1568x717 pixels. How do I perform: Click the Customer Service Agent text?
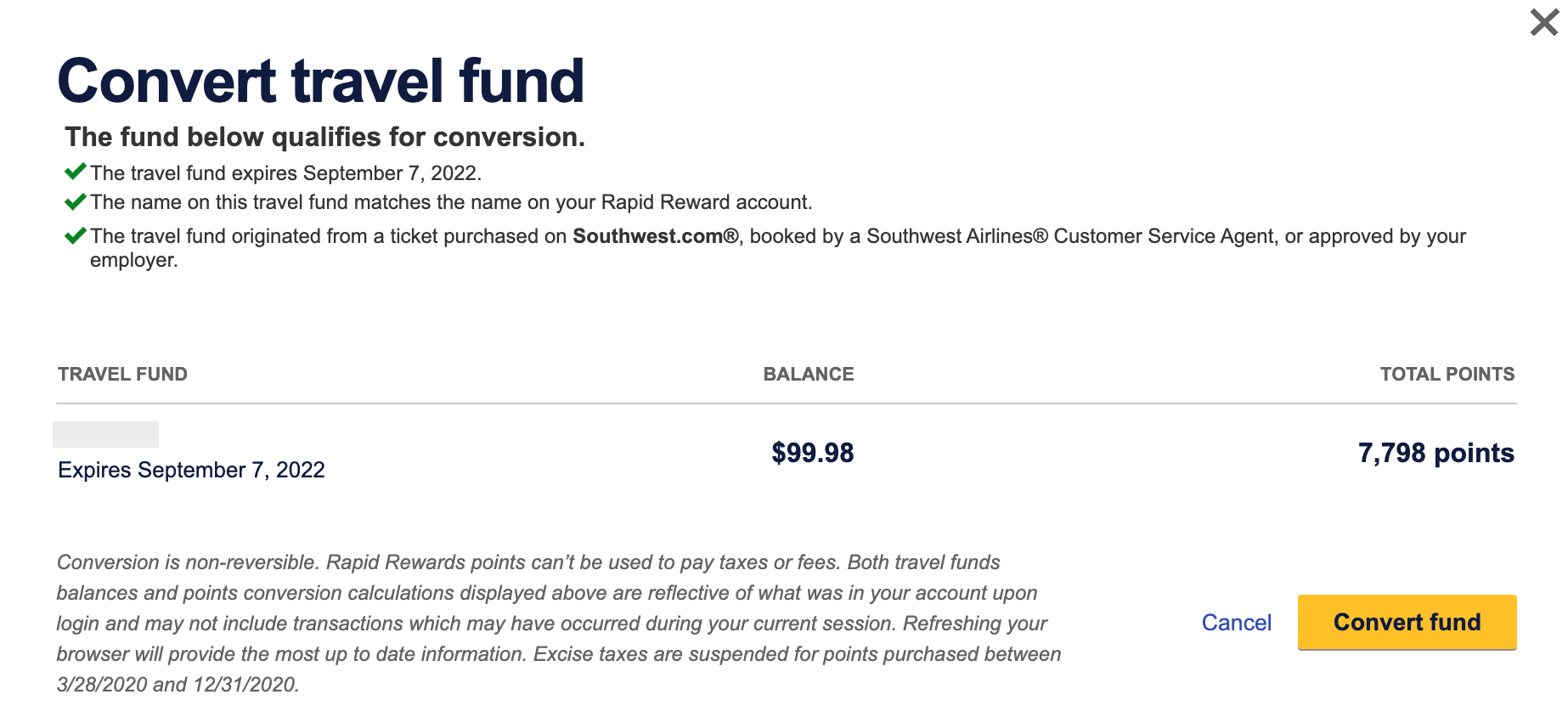pos(1163,236)
